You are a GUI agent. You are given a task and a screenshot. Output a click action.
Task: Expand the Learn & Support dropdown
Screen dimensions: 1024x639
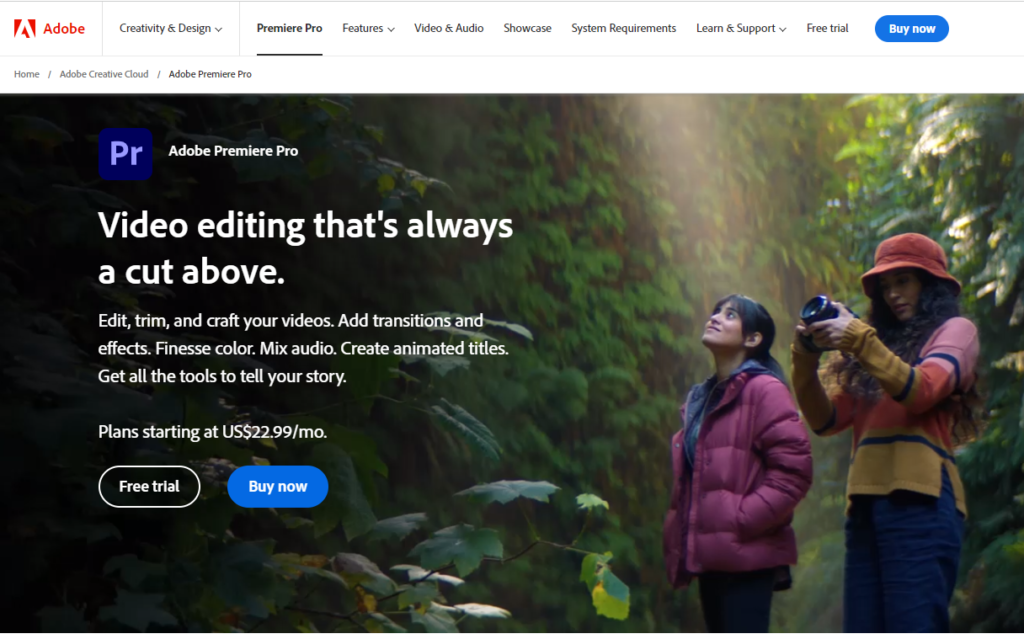click(741, 28)
